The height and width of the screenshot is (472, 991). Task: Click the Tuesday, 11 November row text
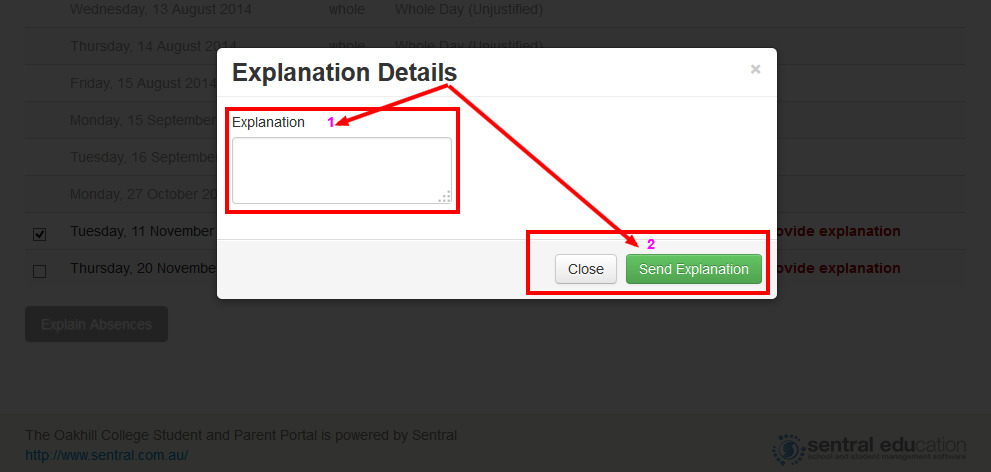click(142, 231)
